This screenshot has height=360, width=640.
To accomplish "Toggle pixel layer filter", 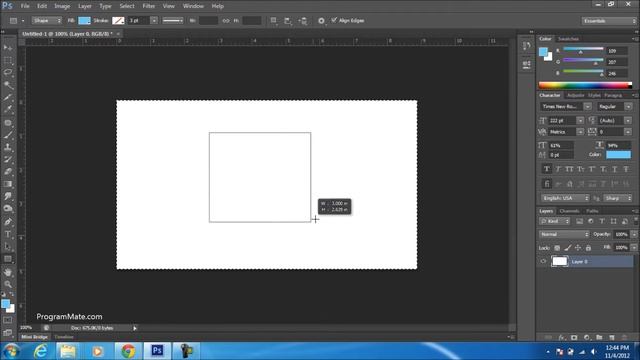I will [x=580, y=221].
